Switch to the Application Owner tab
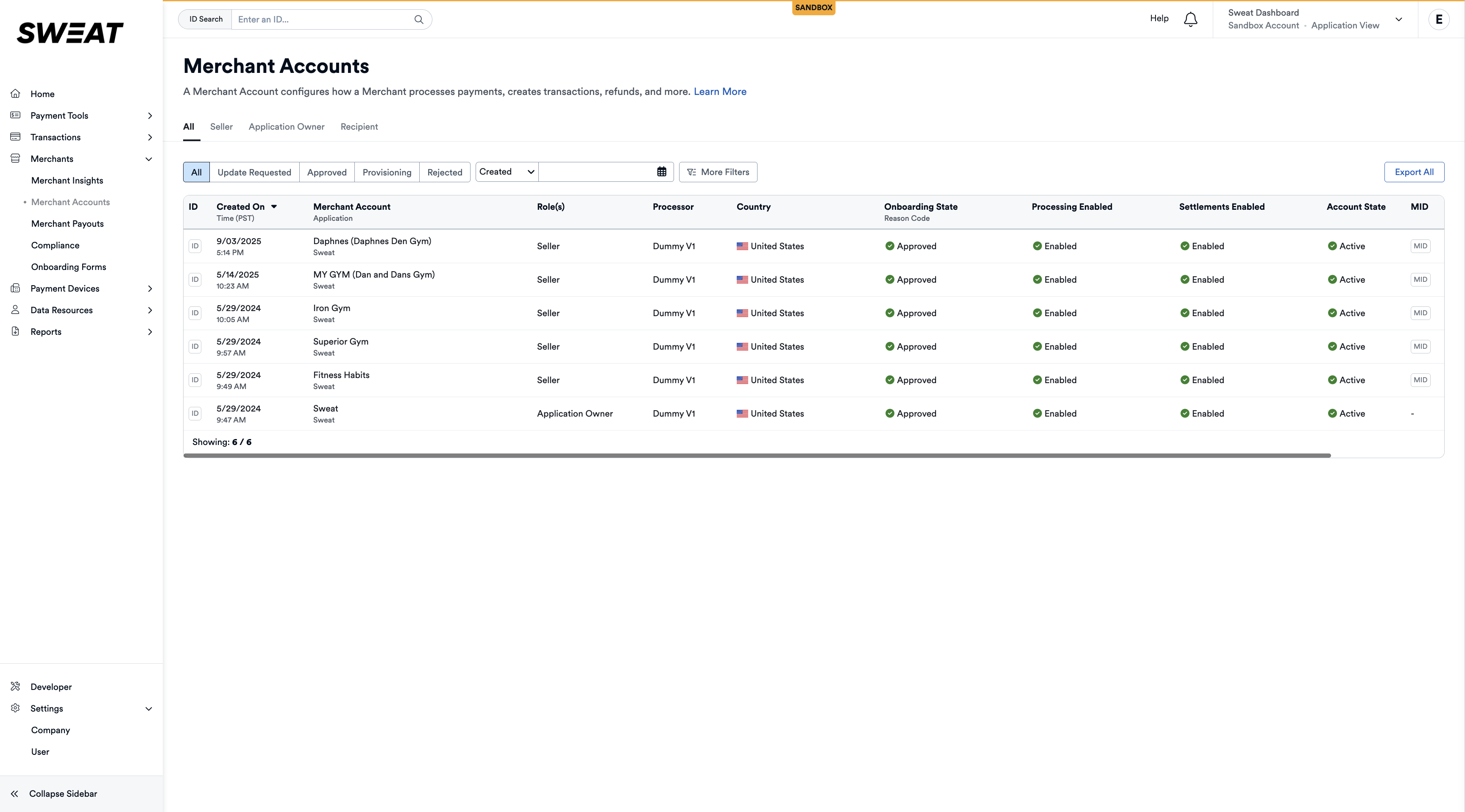The image size is (1465, 812). (x=286, y=127)
